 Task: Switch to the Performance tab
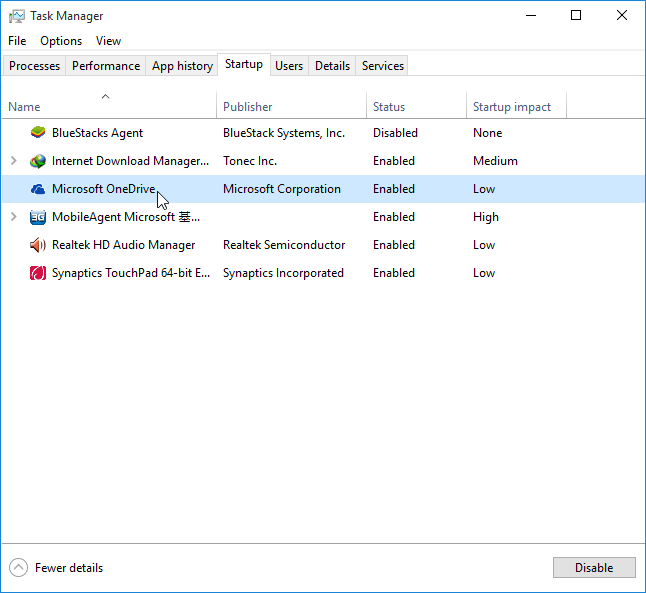click(x=106, y=66)
